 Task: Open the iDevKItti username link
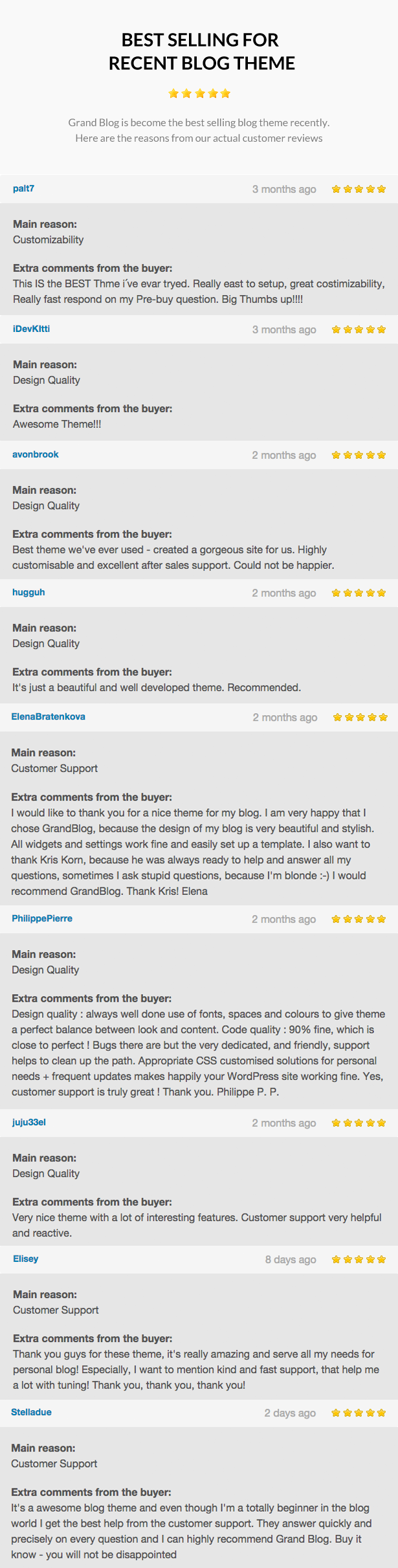31,329
